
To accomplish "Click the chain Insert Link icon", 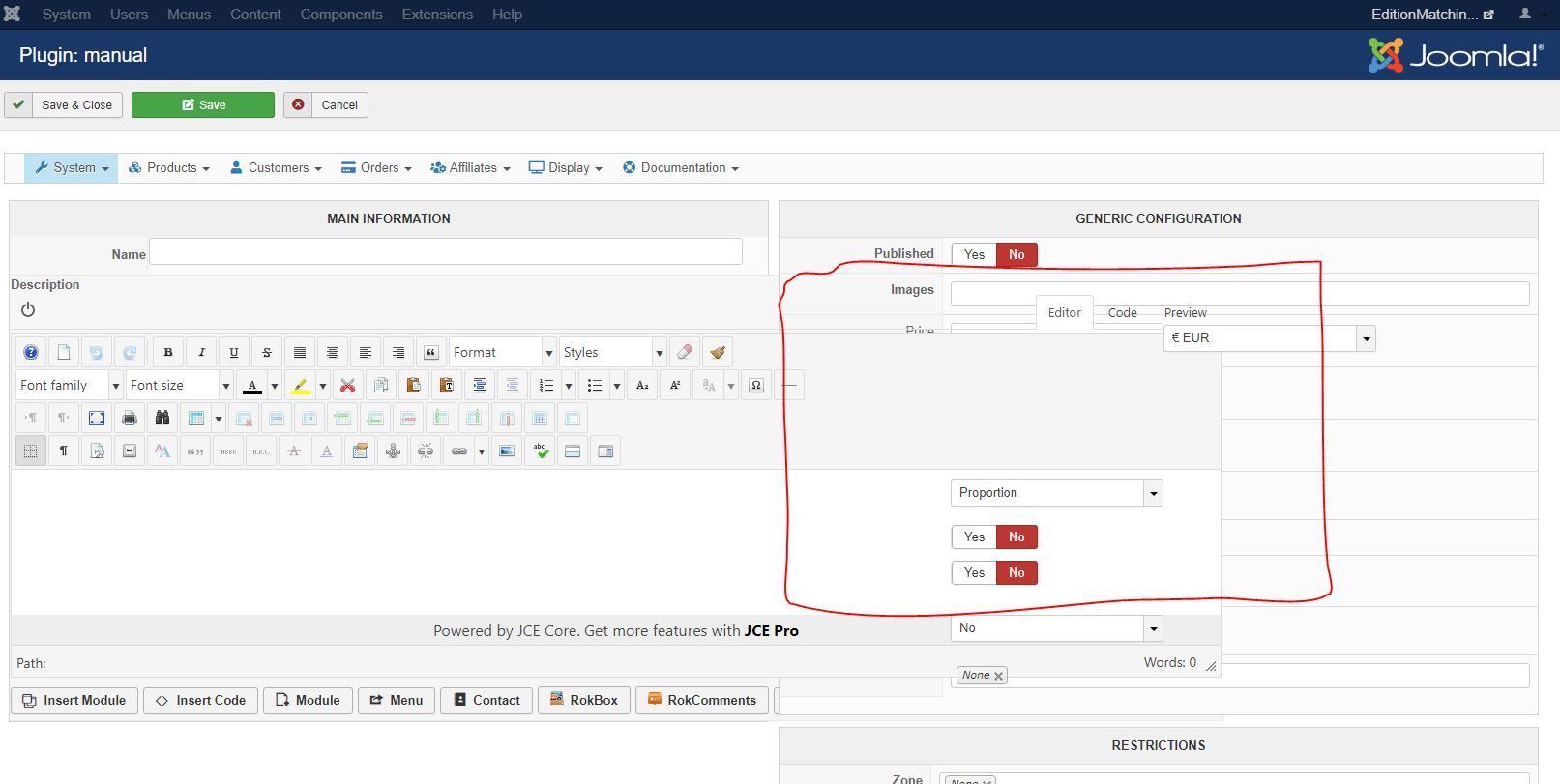I will (x=459, y=450).
